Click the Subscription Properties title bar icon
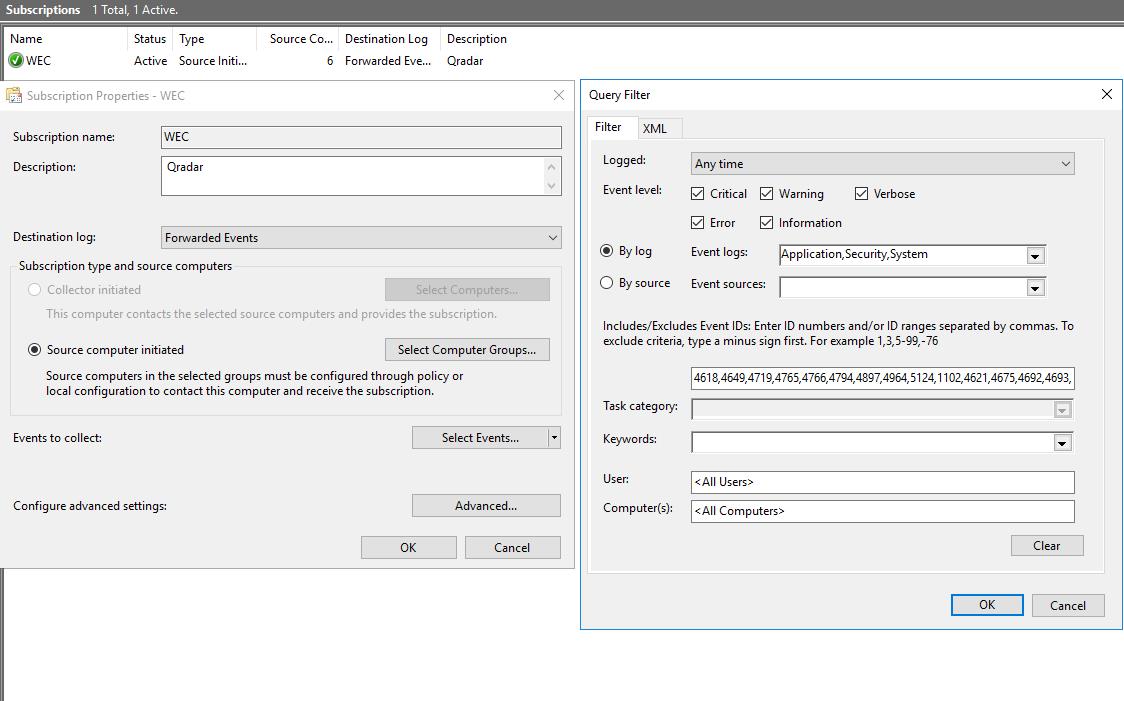This screenshot has width=1124, height=701. click(x=14, y=94)
